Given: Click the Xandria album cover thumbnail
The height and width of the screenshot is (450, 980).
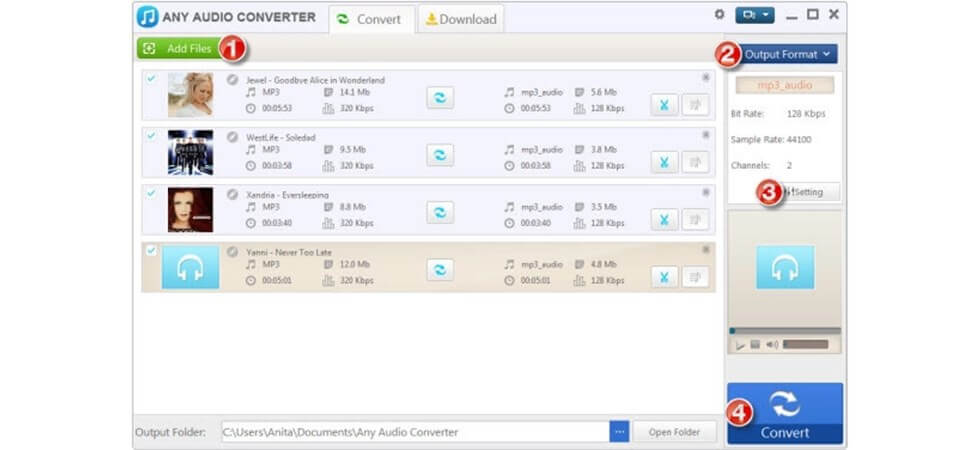Looking at the screenshot, I should 191,209.
